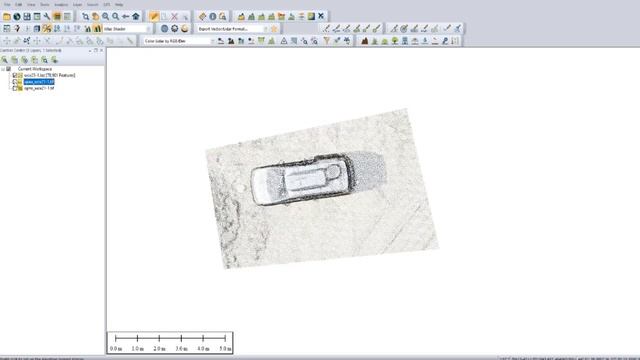Click the red X delete icon
640x360 pixels.
174,16
